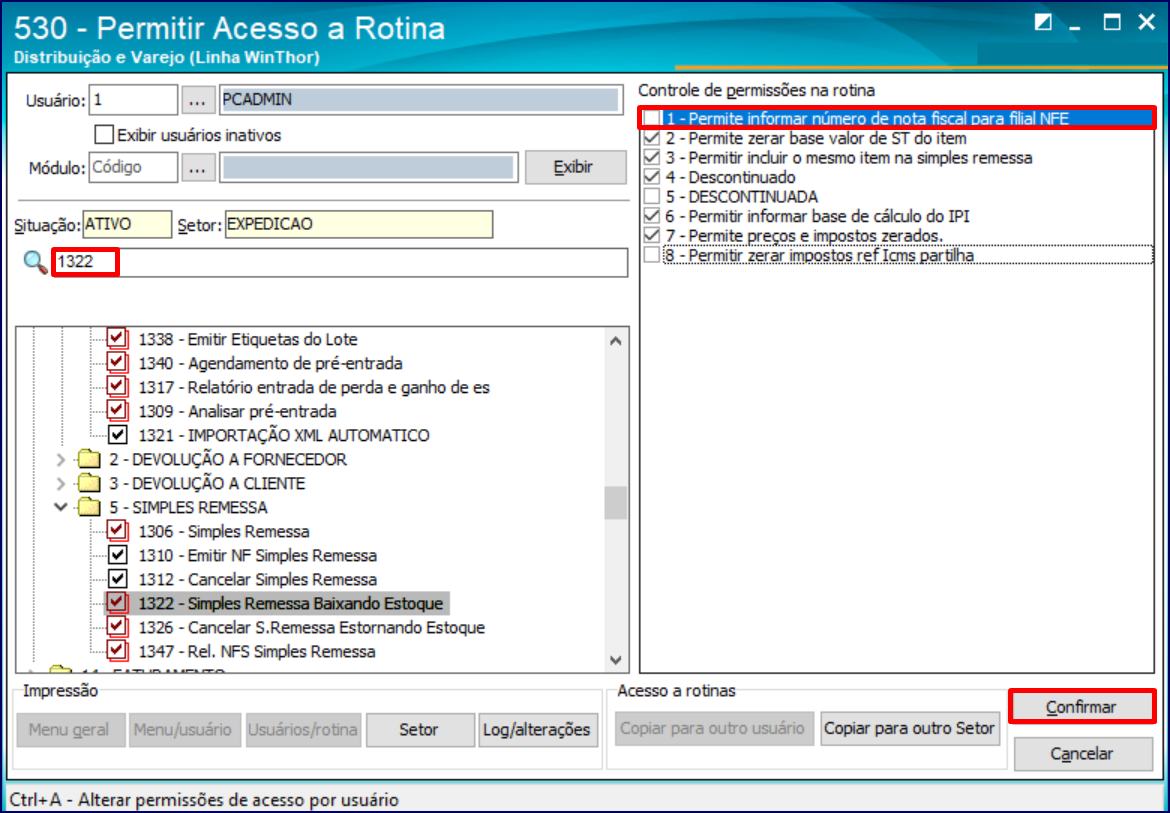Toggle checkbox for 1340 - Agendamento de pré-entrada

pos(117,362)
